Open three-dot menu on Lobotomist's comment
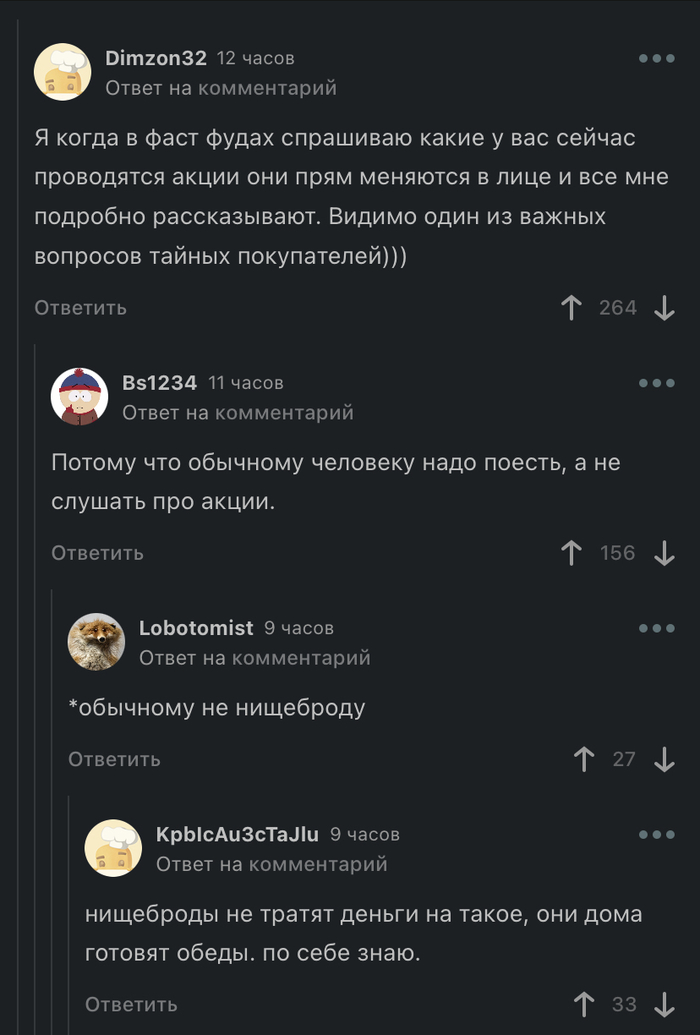Viewport: 700px width, 1035px height. tap(657, 628)
